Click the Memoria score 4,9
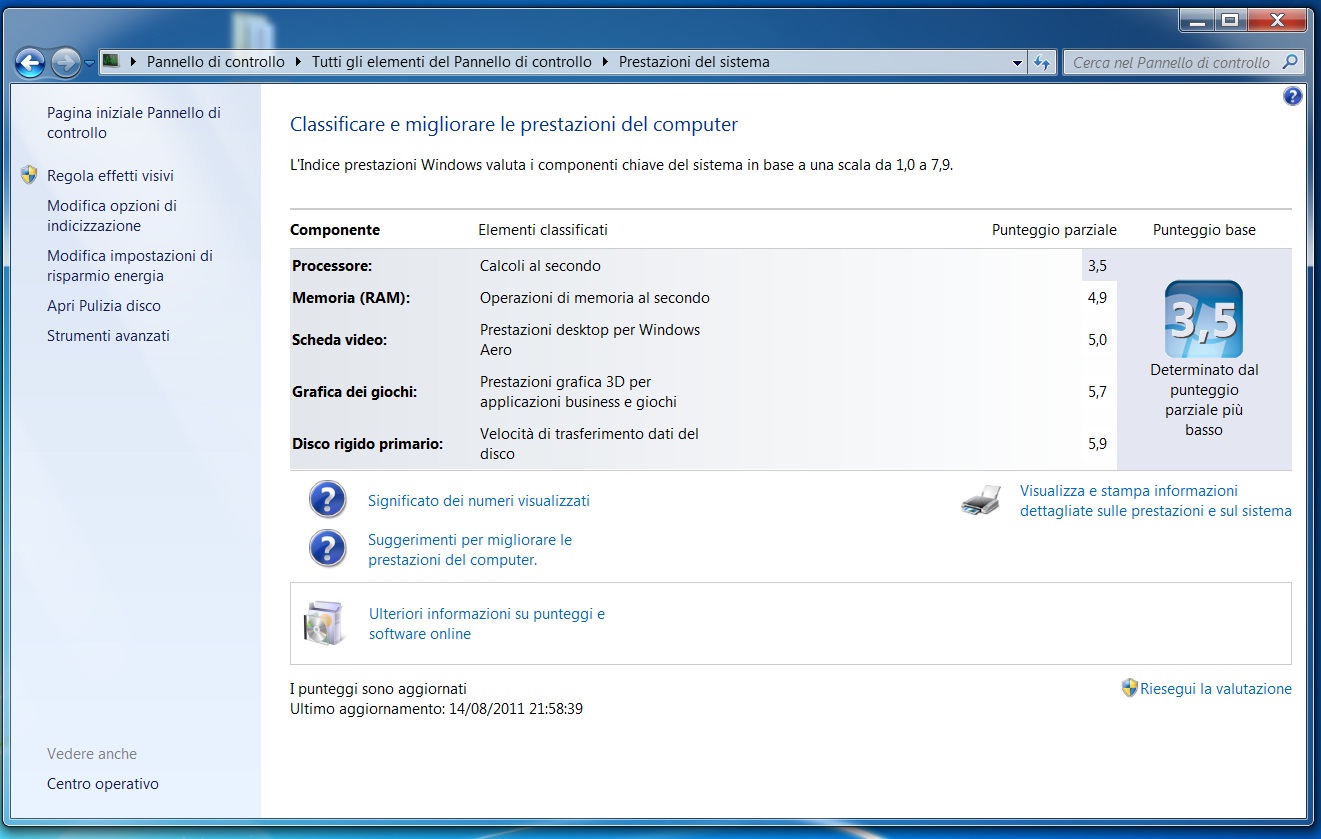1321x839 pixels. [x=1097, y=298]
